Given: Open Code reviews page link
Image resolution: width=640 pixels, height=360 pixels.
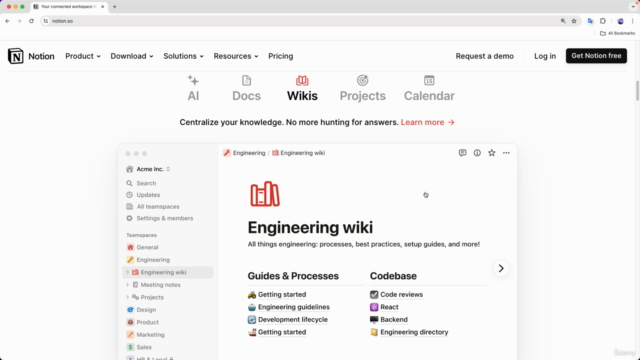Looking at the screenshot, I should pyautogui.click(x=401, y=294).
